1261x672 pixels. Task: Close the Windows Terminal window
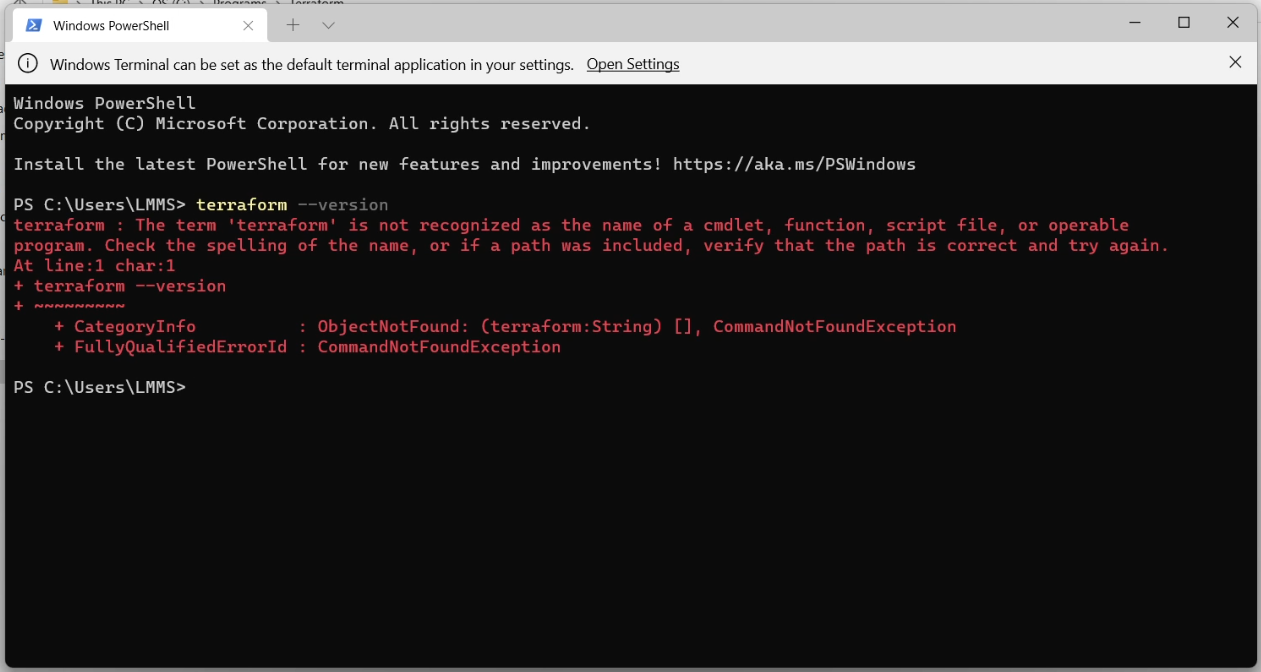[x=1233, y=22]
